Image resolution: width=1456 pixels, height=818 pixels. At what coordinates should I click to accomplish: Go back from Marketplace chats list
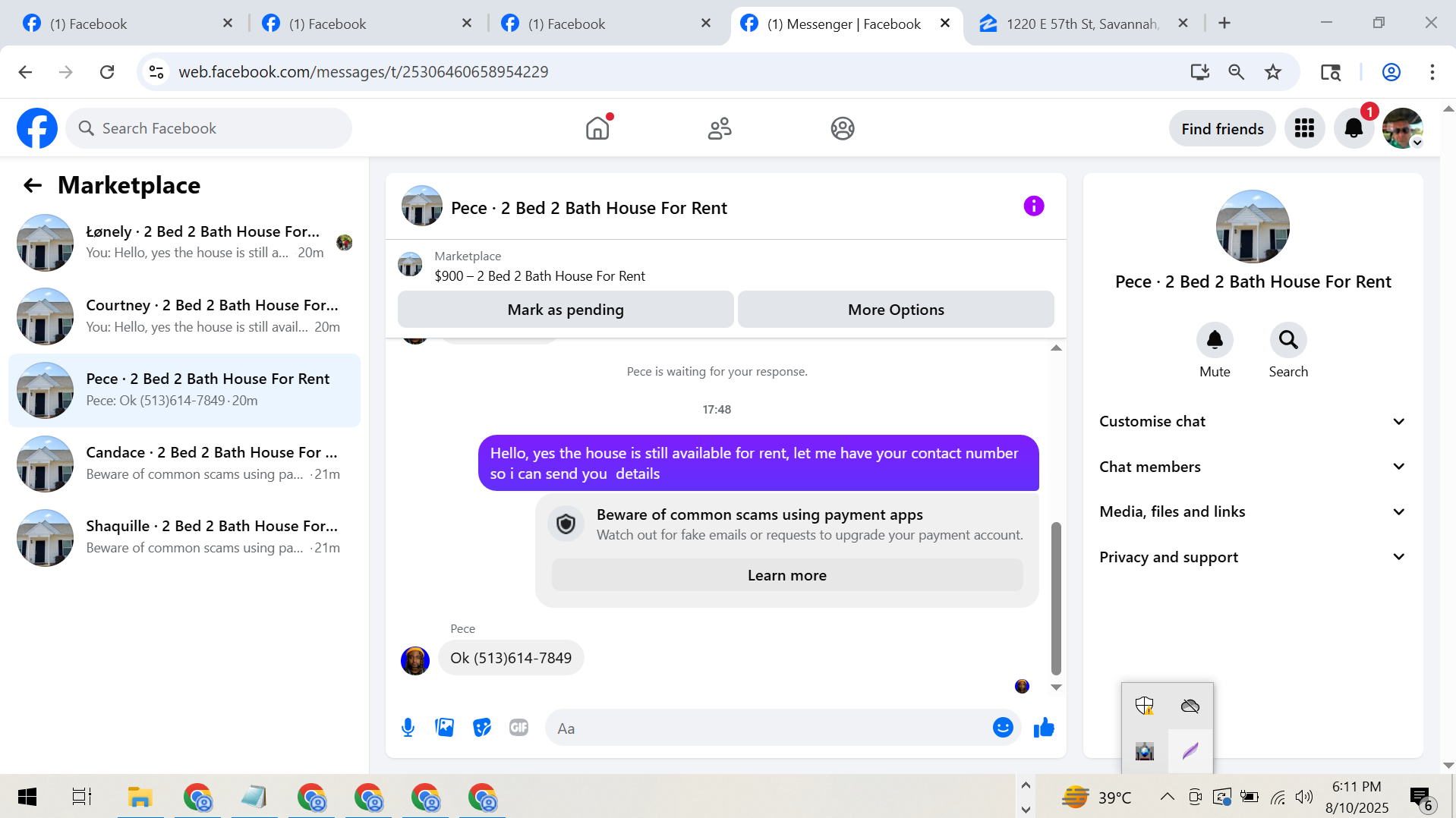[33, 185]
